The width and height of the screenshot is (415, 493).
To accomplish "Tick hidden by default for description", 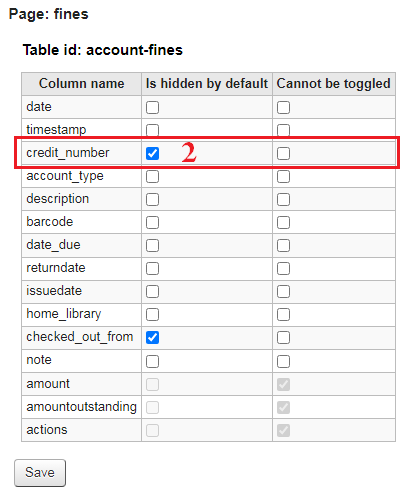I will (x=152, y=199).
